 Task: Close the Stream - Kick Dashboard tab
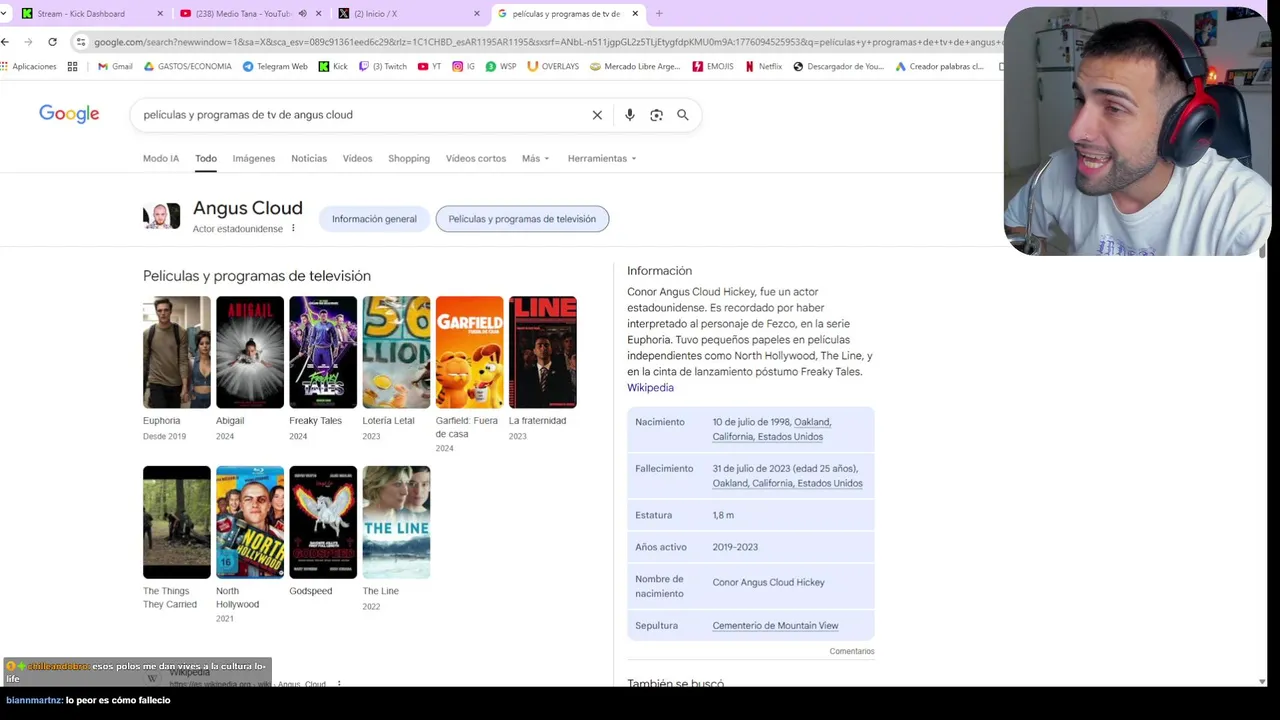coord(160,14)
